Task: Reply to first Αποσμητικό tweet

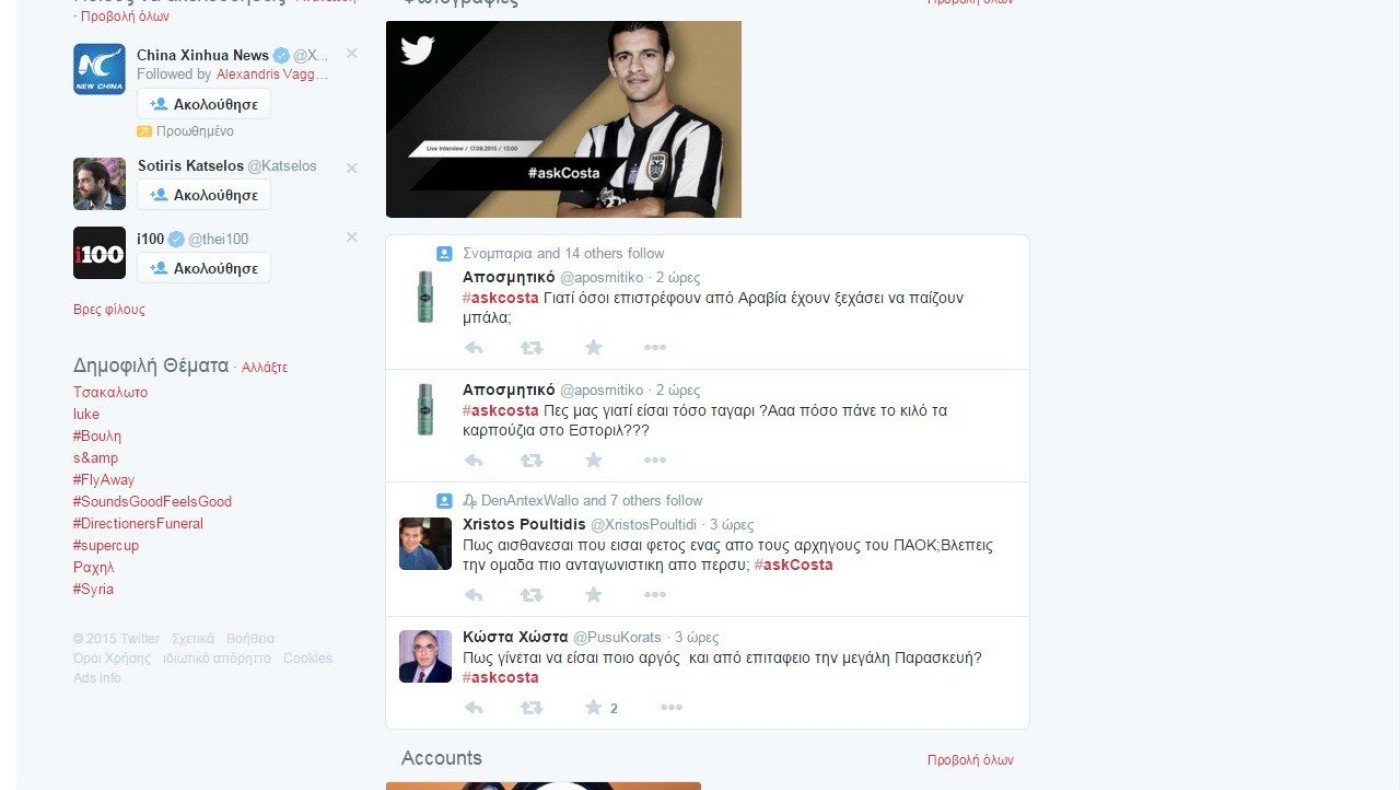Action: pyautogui.click(x=474, y=348)
